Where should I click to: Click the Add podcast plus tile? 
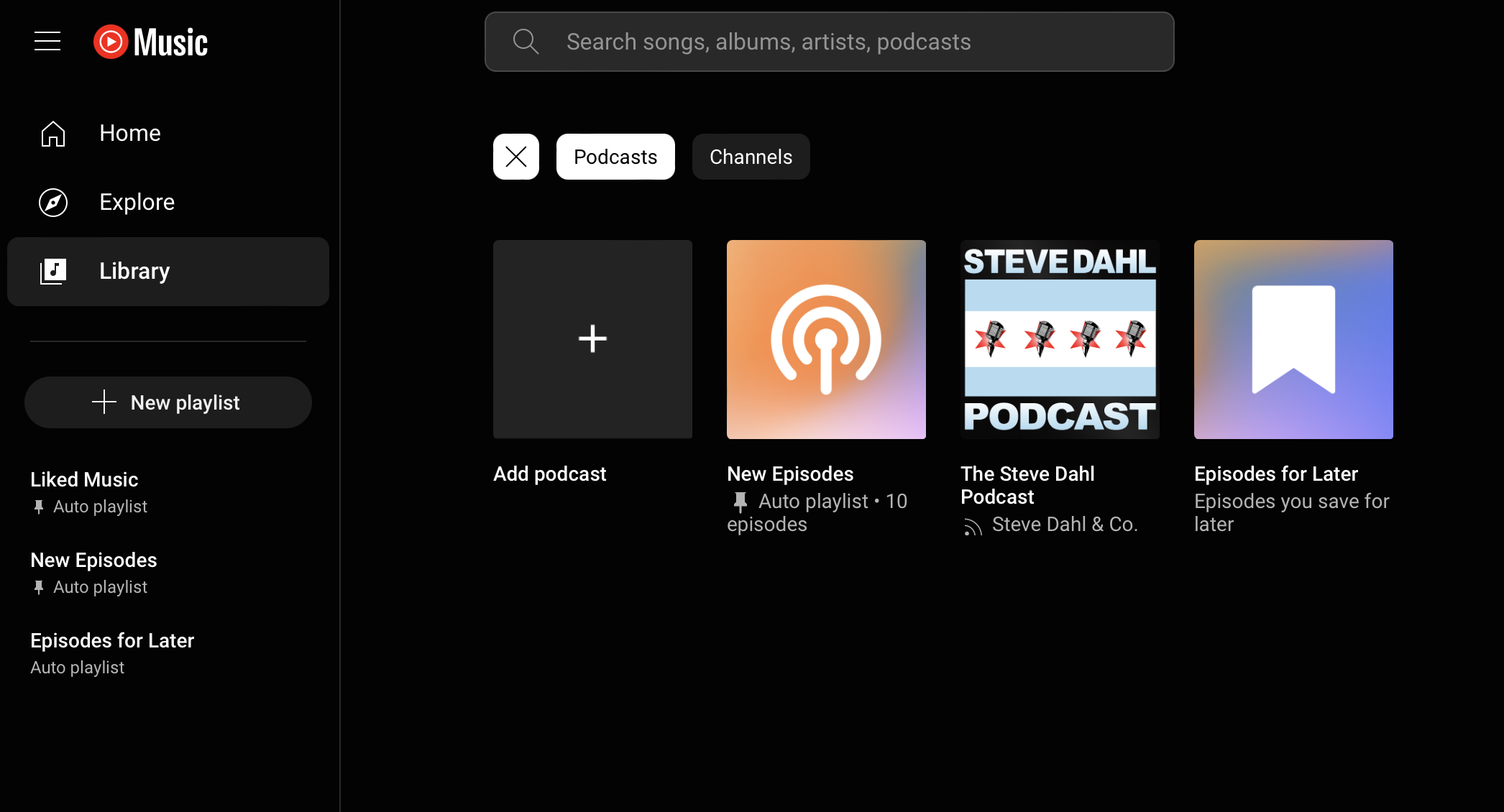592,339
